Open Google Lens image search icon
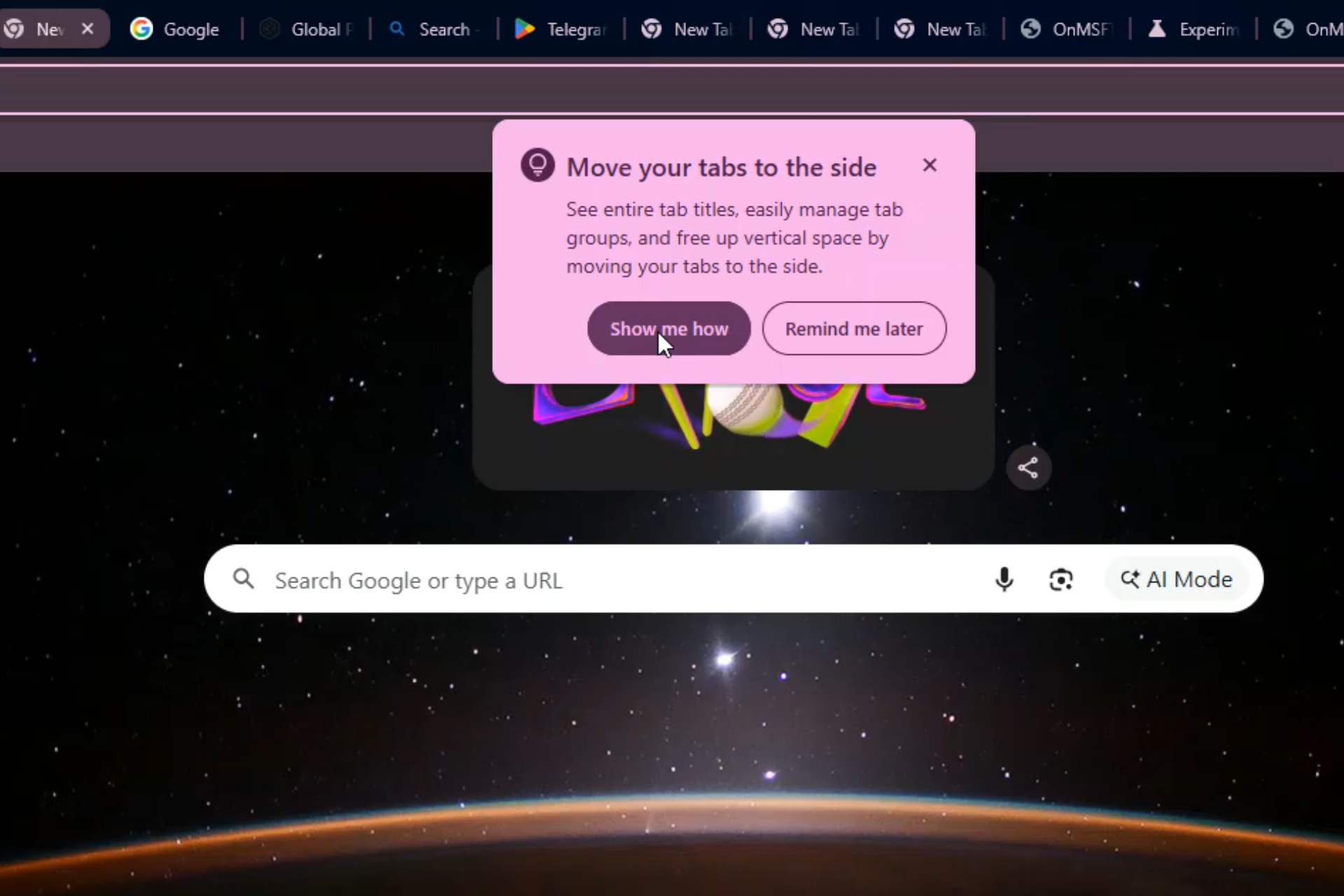The height and width of the screenshot is (896, 1344). click(1060, 580)
